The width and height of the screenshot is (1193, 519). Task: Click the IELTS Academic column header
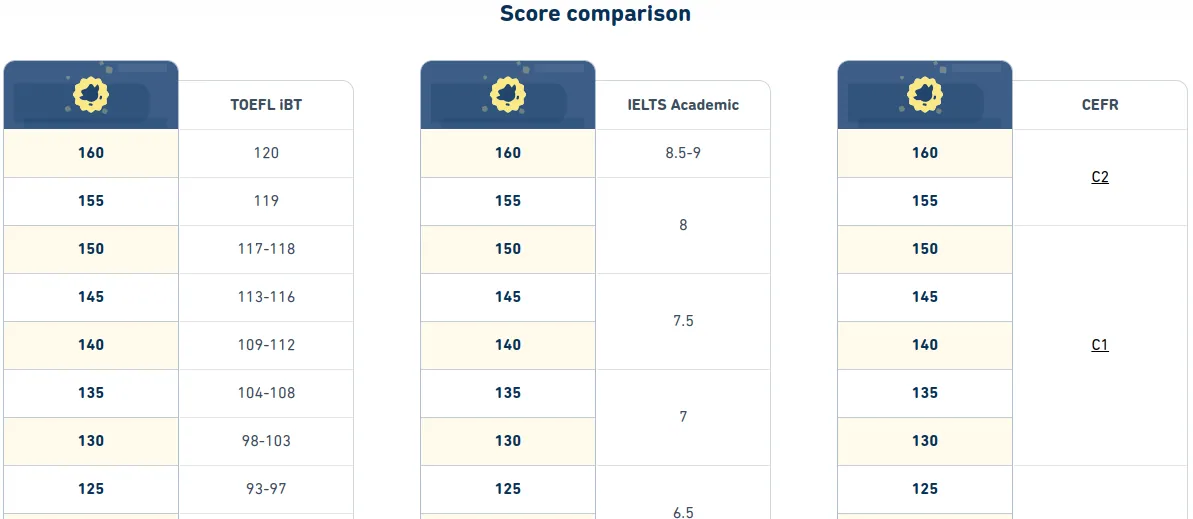(x=683, y=105)
